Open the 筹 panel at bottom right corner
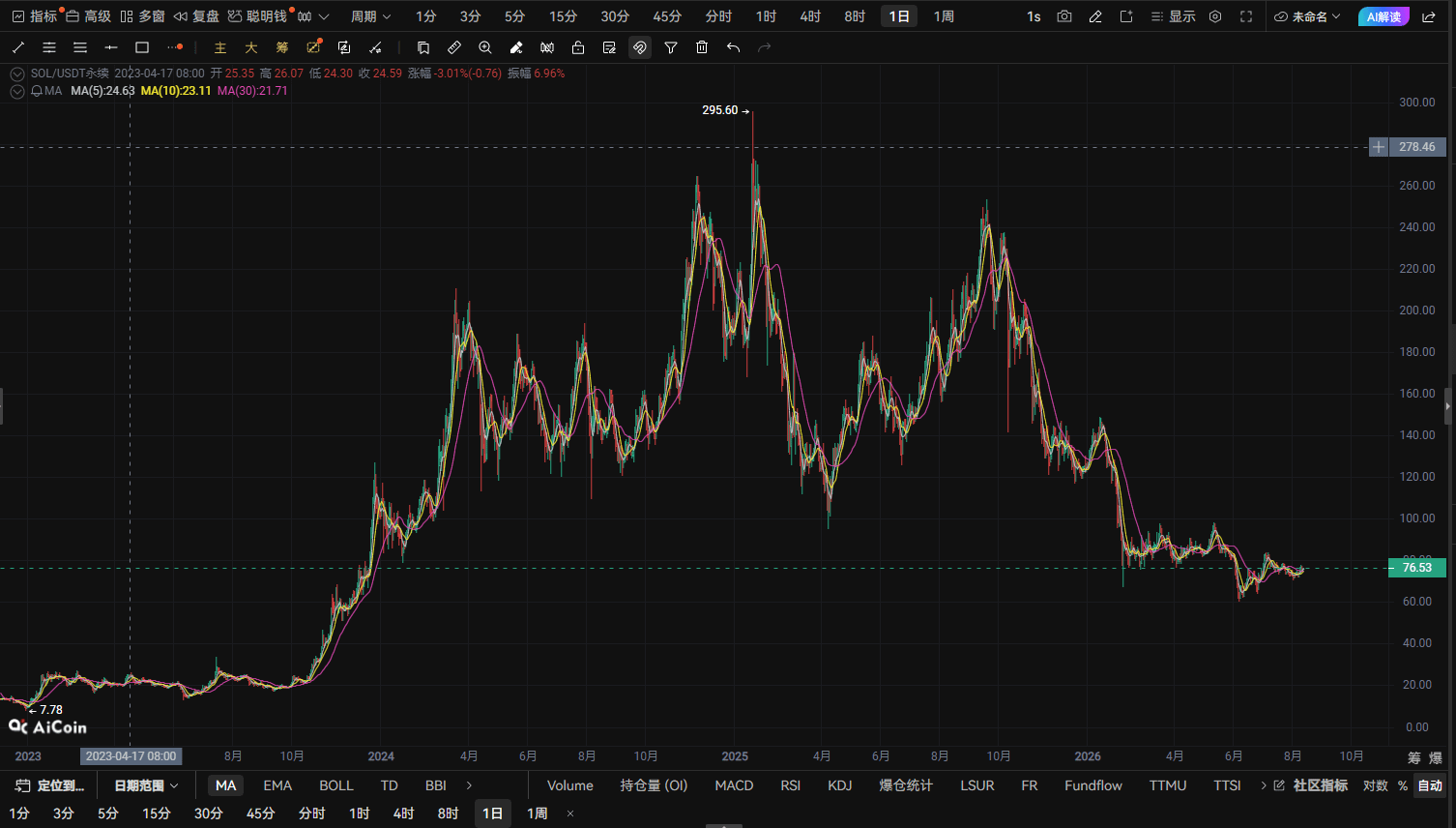This screenshot has height=828, width=1456. pyautogui.click(x=1414, y=757)
